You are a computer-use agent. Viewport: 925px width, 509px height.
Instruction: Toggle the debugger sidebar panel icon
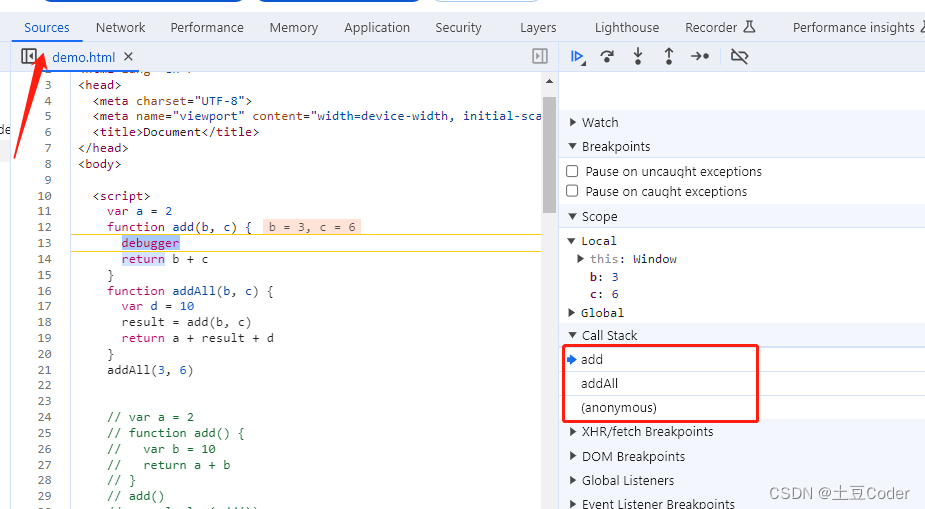click(540, 57)
